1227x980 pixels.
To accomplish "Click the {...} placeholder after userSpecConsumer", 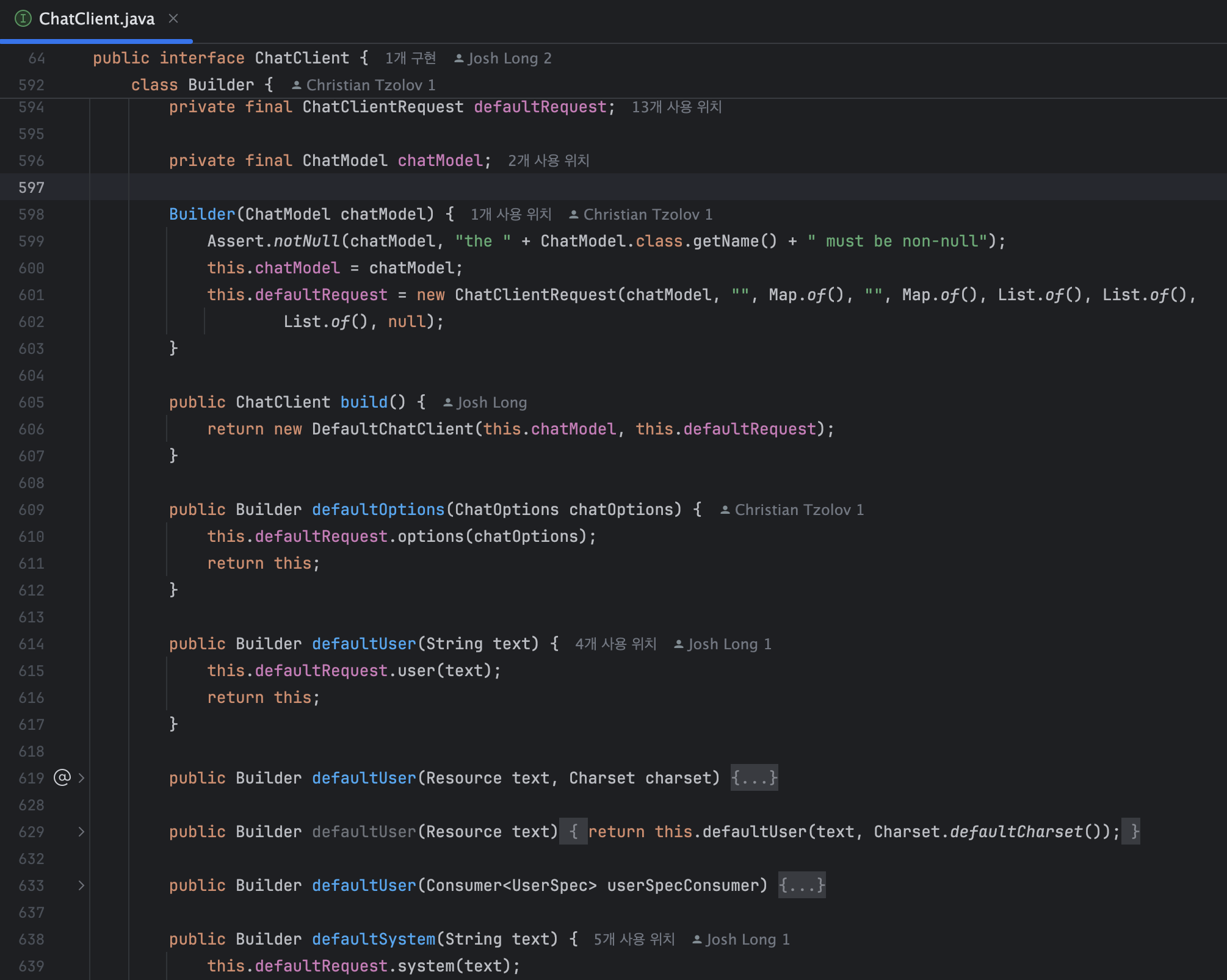I will (x=802, y=885).
